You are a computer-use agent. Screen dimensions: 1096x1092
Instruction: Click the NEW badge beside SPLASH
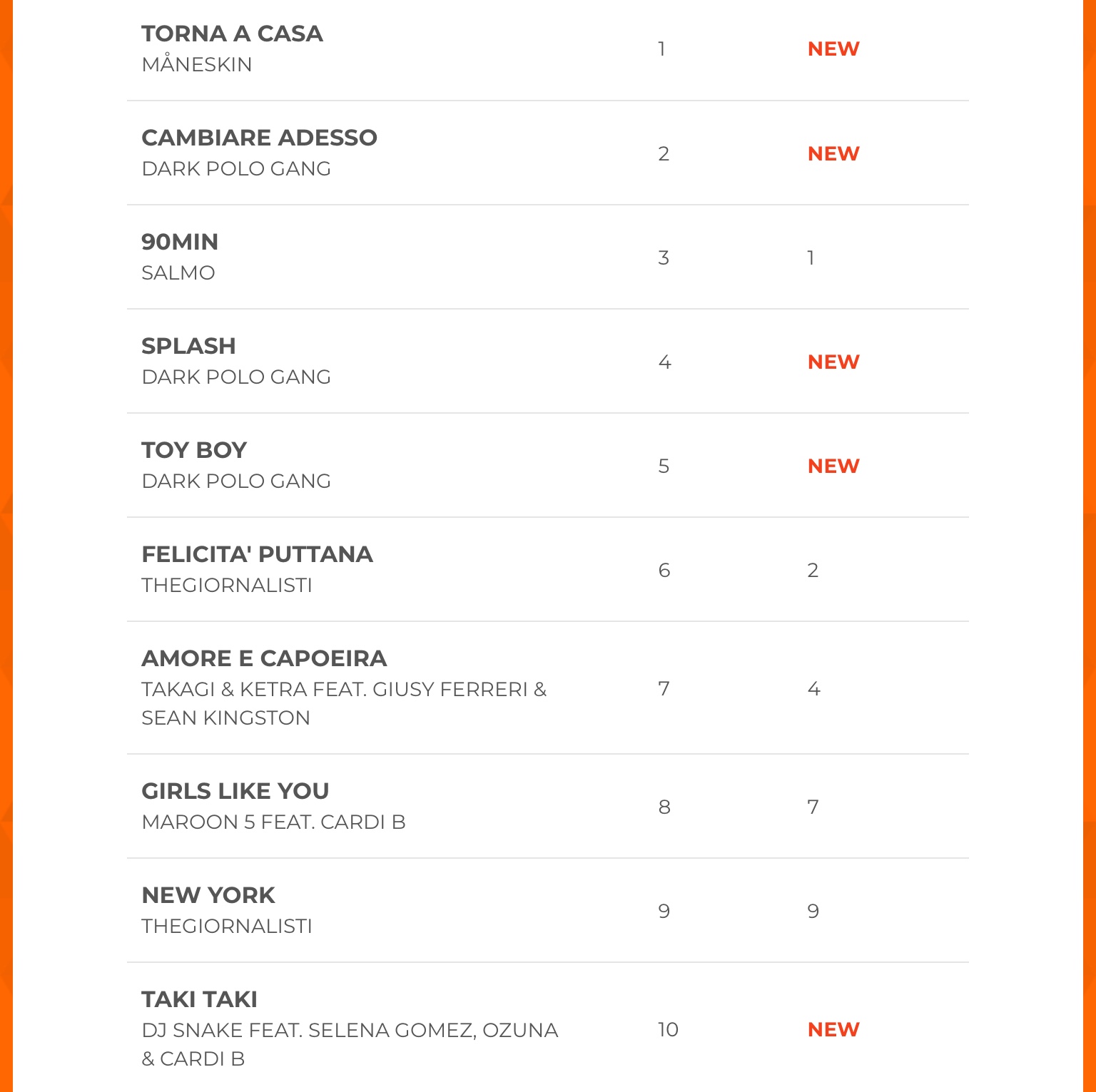pyautogui.click(x=833, y=362)
